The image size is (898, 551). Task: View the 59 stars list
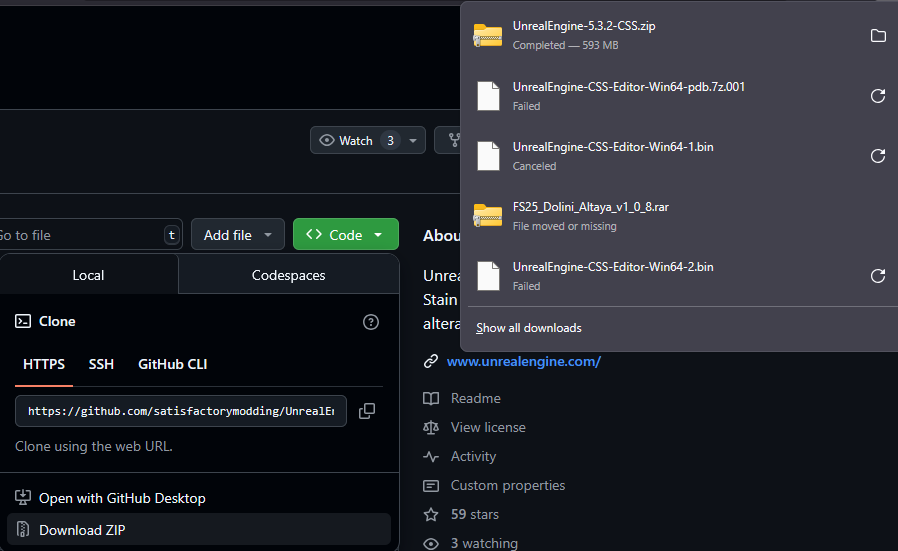(x=474, y=514)
